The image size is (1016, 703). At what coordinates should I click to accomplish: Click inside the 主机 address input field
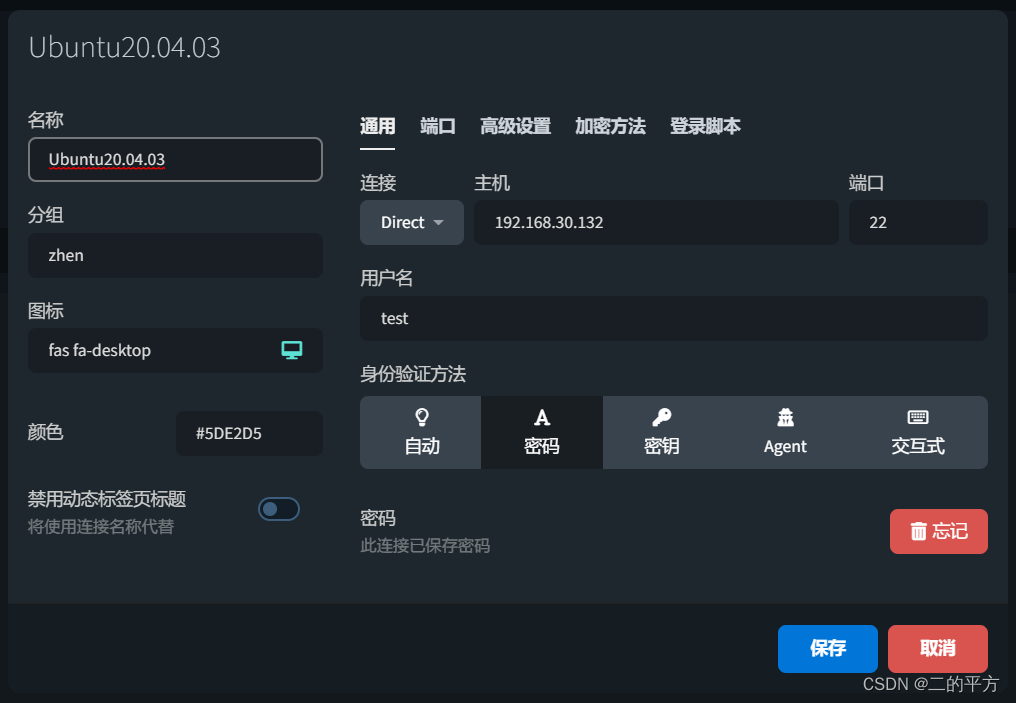click(x=656, y=222)
